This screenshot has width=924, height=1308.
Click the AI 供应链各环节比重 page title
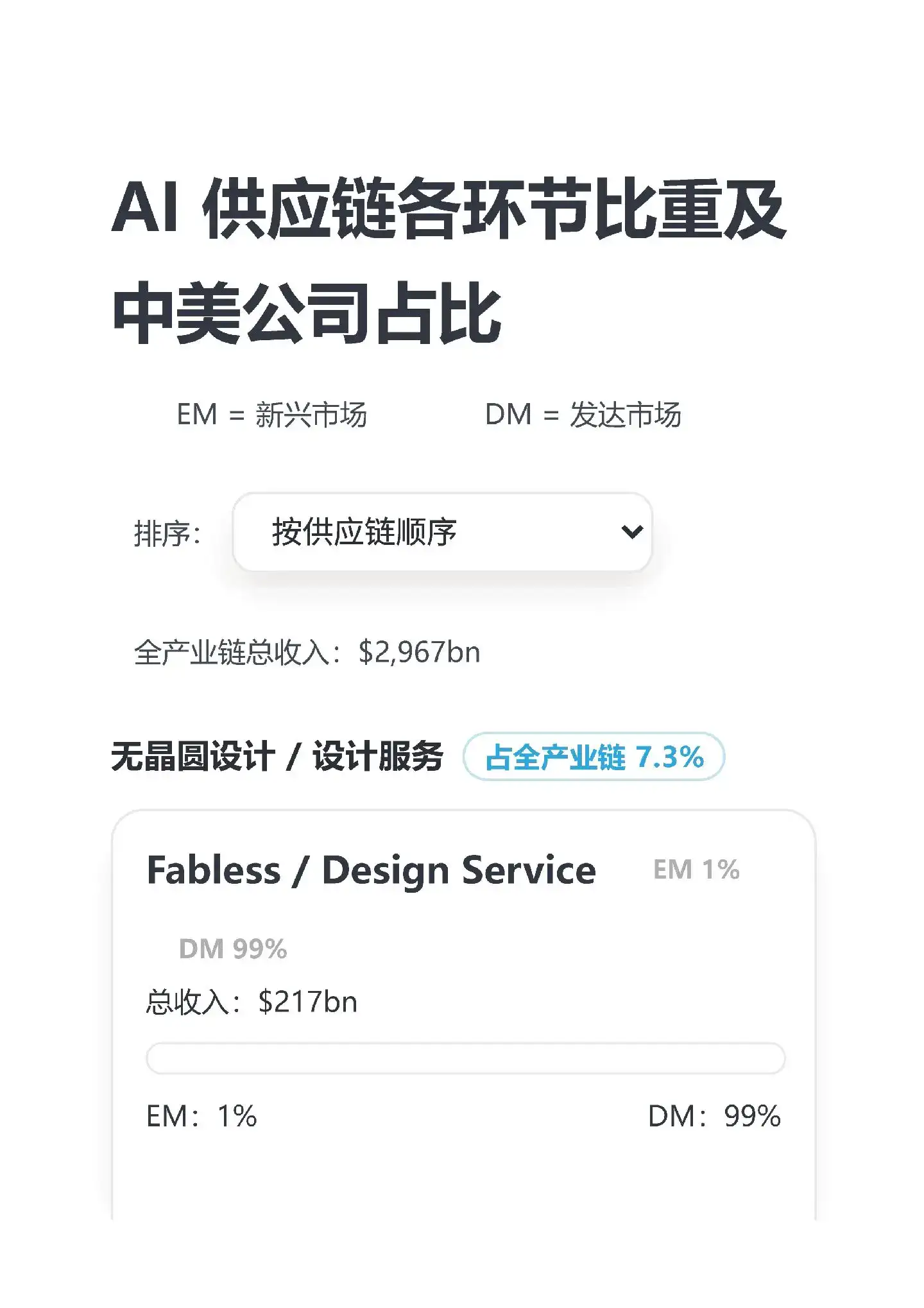448,210
